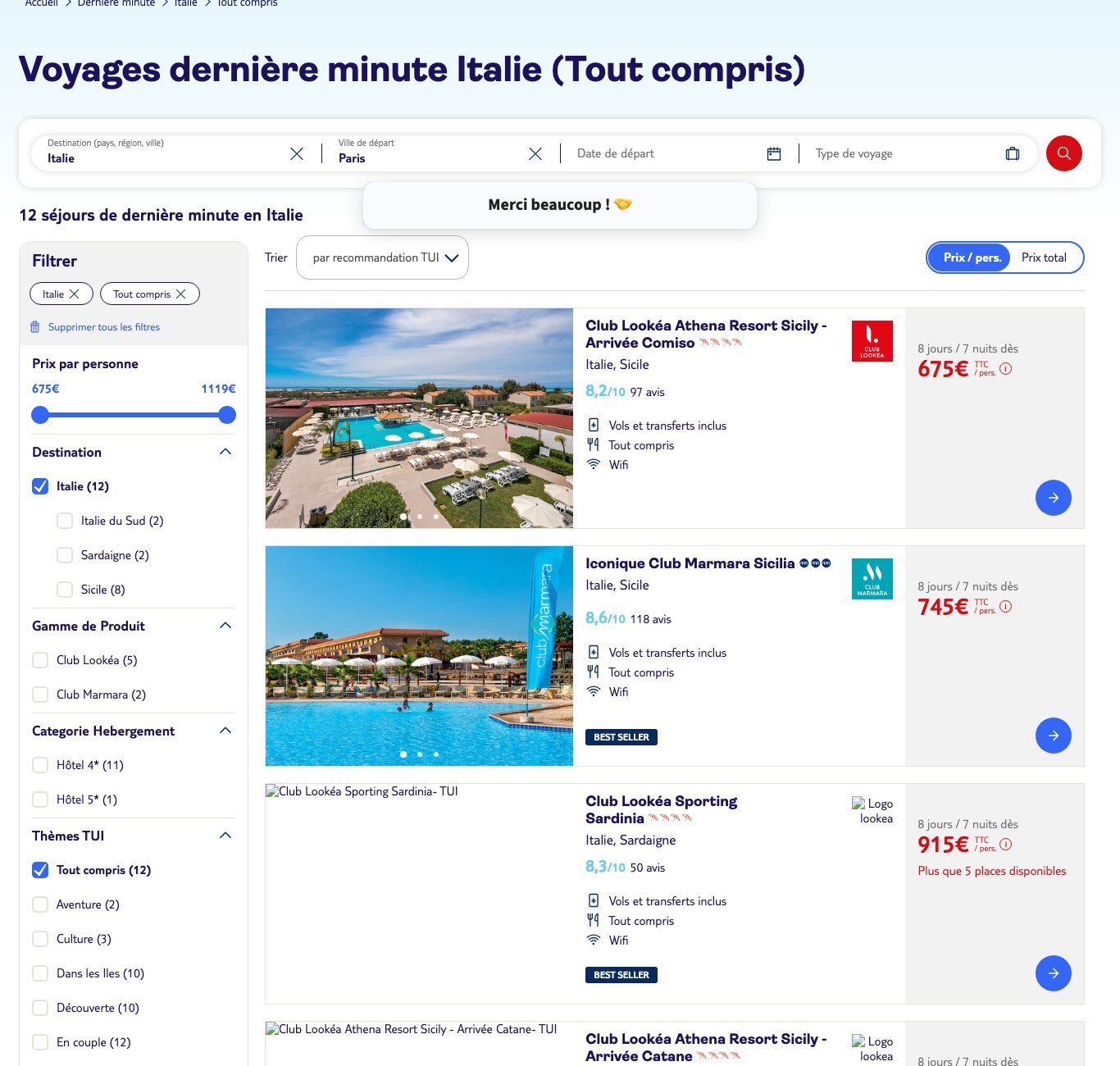The image size is (1120, 1066).
Task: Open the Club Marmara Sicilia pool photo
Action: [x=419, y=656]
